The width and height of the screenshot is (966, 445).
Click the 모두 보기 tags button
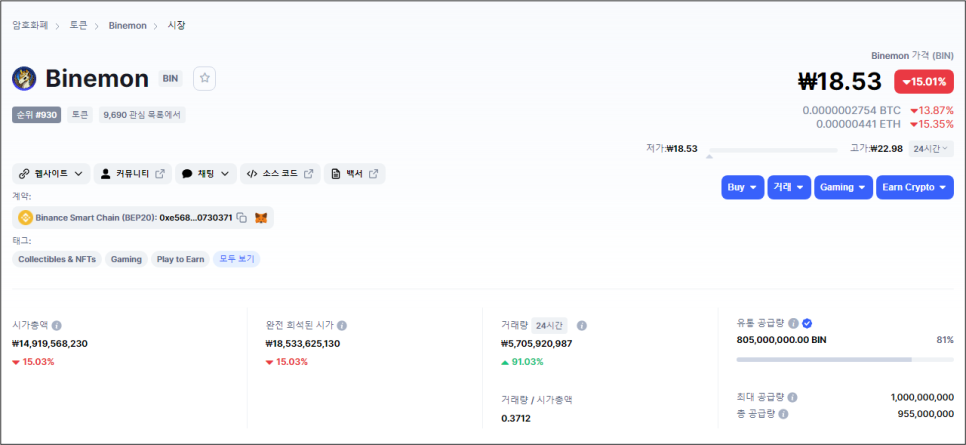click(x=237, y=259)
